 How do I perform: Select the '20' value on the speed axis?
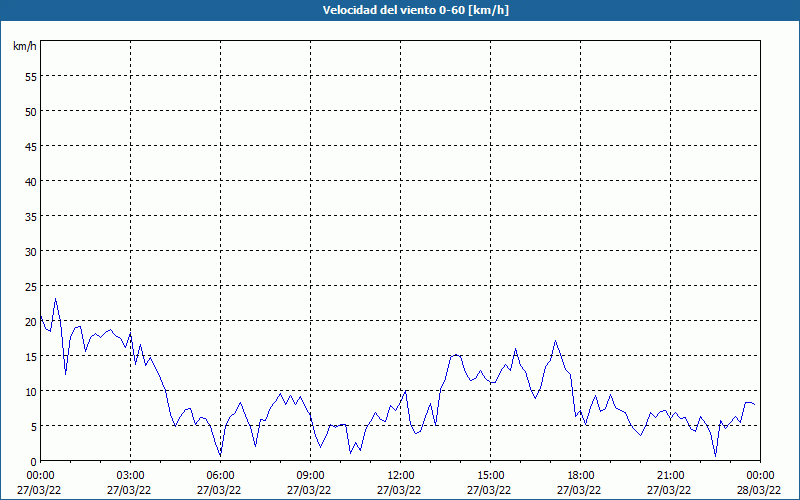pos(31,322)
